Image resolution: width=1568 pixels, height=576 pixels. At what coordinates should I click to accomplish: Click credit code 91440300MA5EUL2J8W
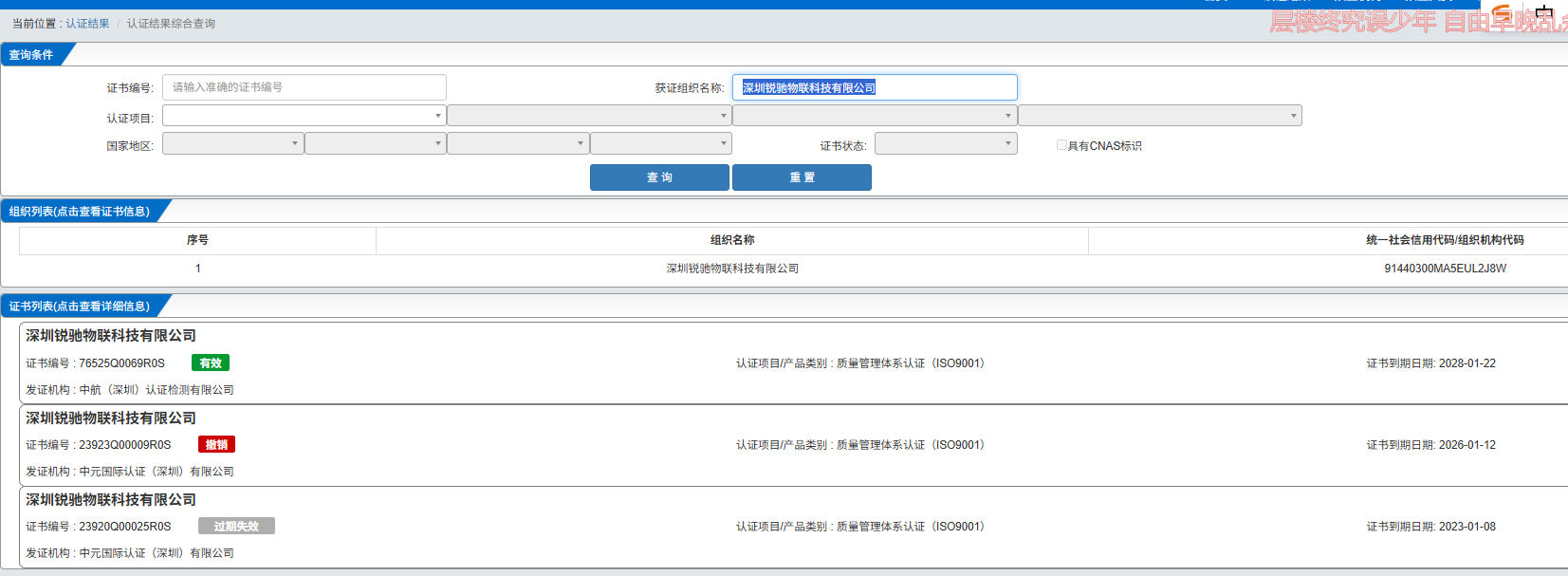coord(1445,269)
